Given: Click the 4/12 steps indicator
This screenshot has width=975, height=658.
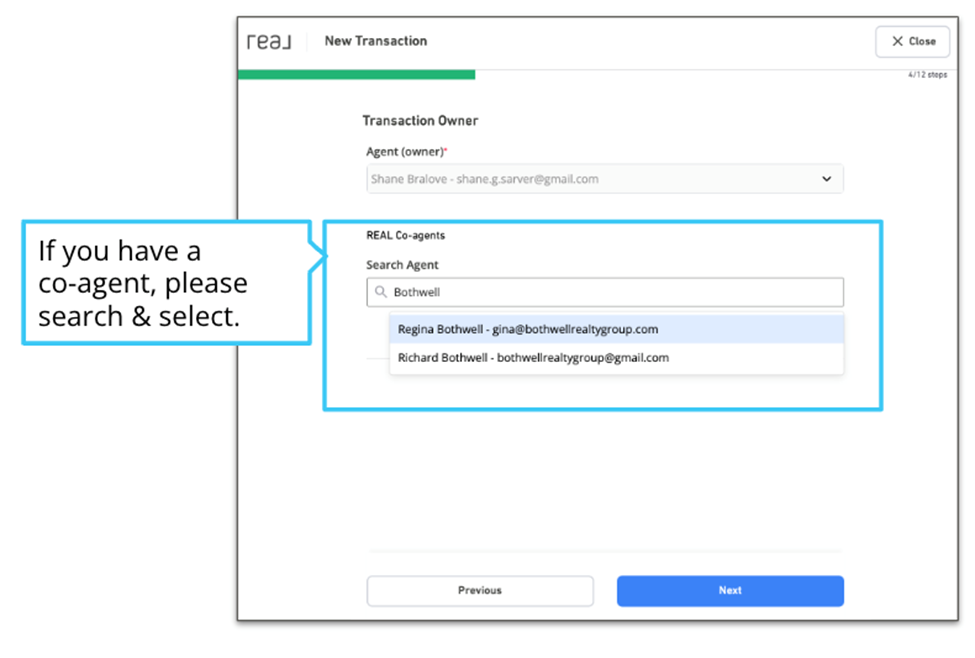Looking at the screenshot, I should pos(927,75).
